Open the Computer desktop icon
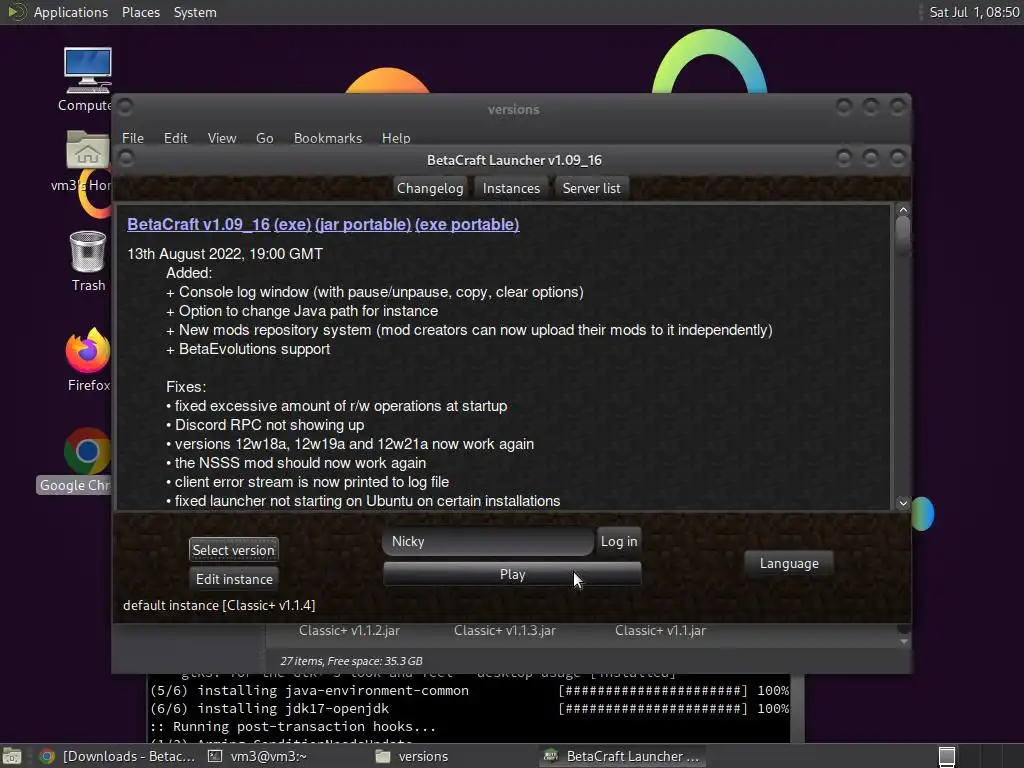Screen dimensions: 1024x768 87,80
